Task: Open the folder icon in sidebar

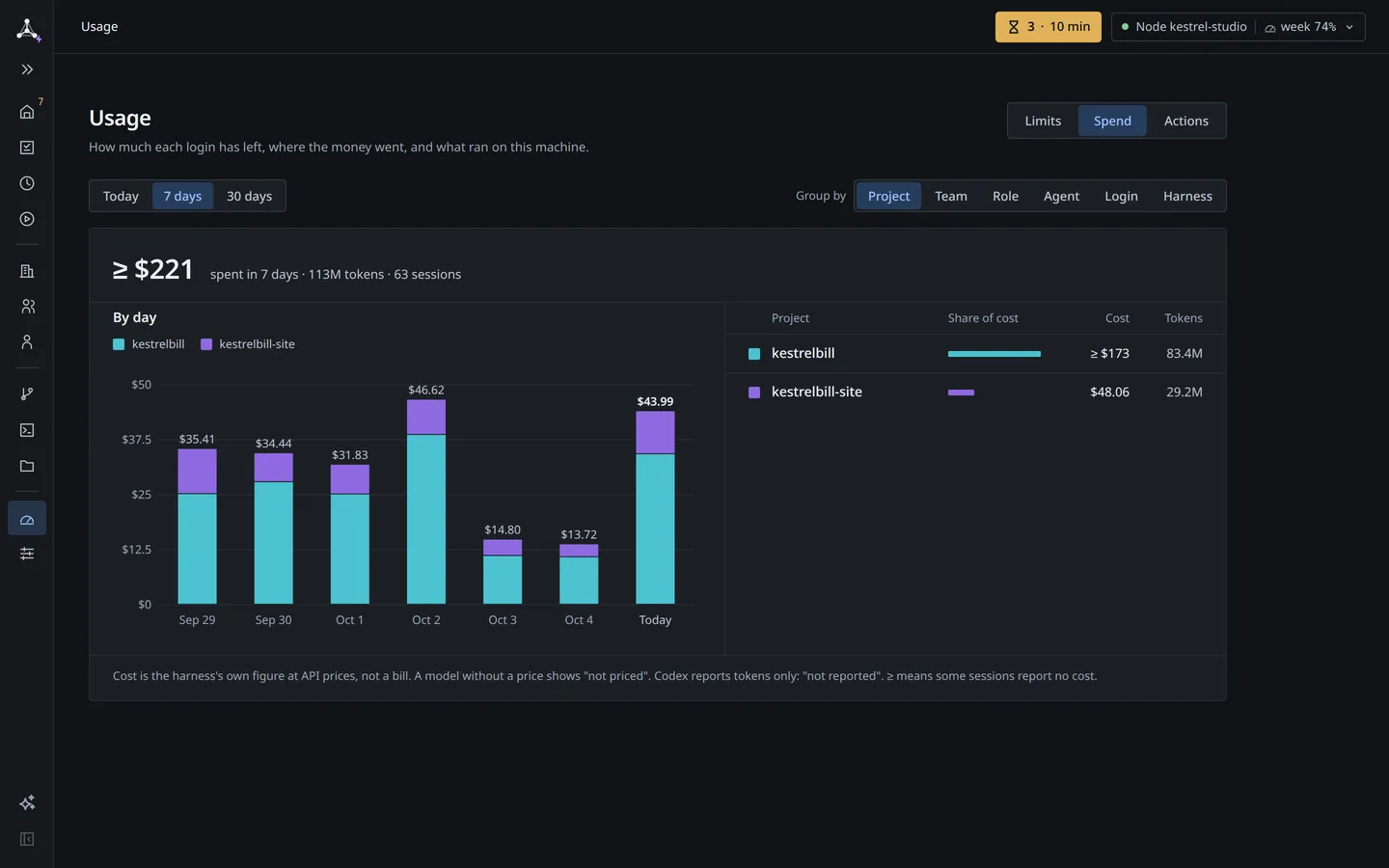Action: tap(27, 466)
